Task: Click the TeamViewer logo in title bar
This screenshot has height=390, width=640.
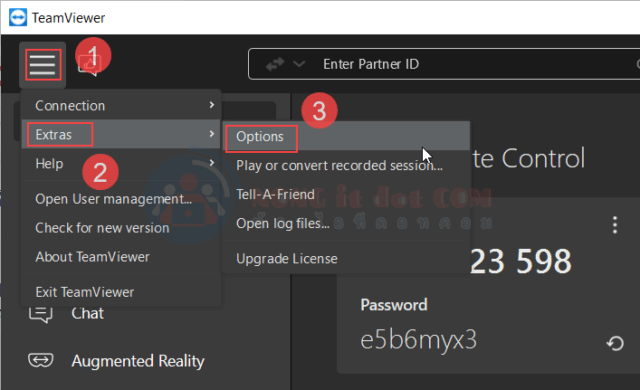Action: [x=18, y=18]
